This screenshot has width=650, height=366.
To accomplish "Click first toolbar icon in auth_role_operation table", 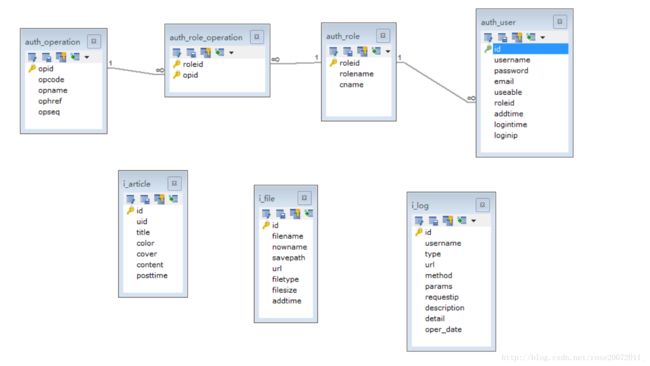I will [177, 53].
